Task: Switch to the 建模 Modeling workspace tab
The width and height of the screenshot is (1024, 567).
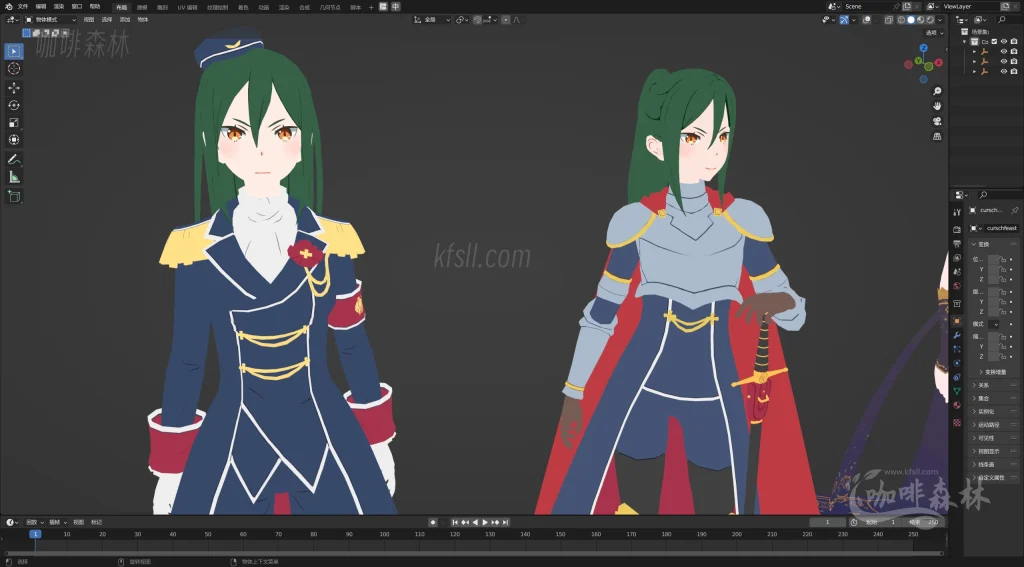Action: click(x=142, y=7)
